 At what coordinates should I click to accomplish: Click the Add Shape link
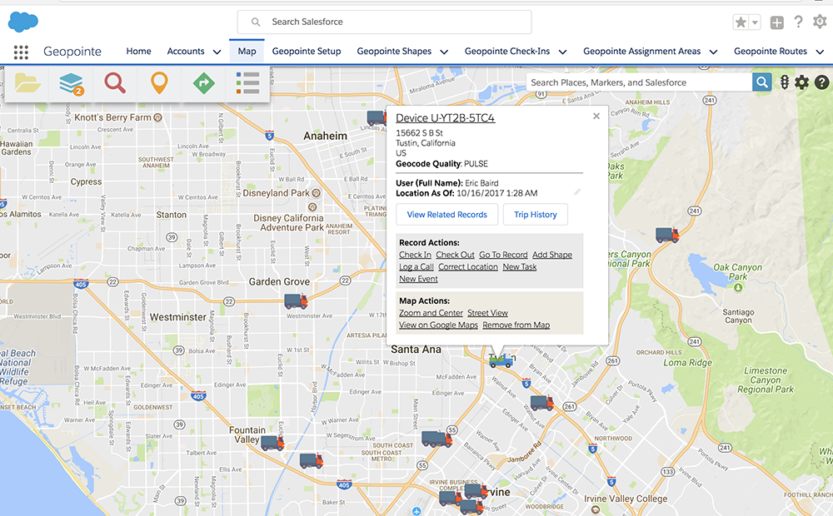click(552, 255)
